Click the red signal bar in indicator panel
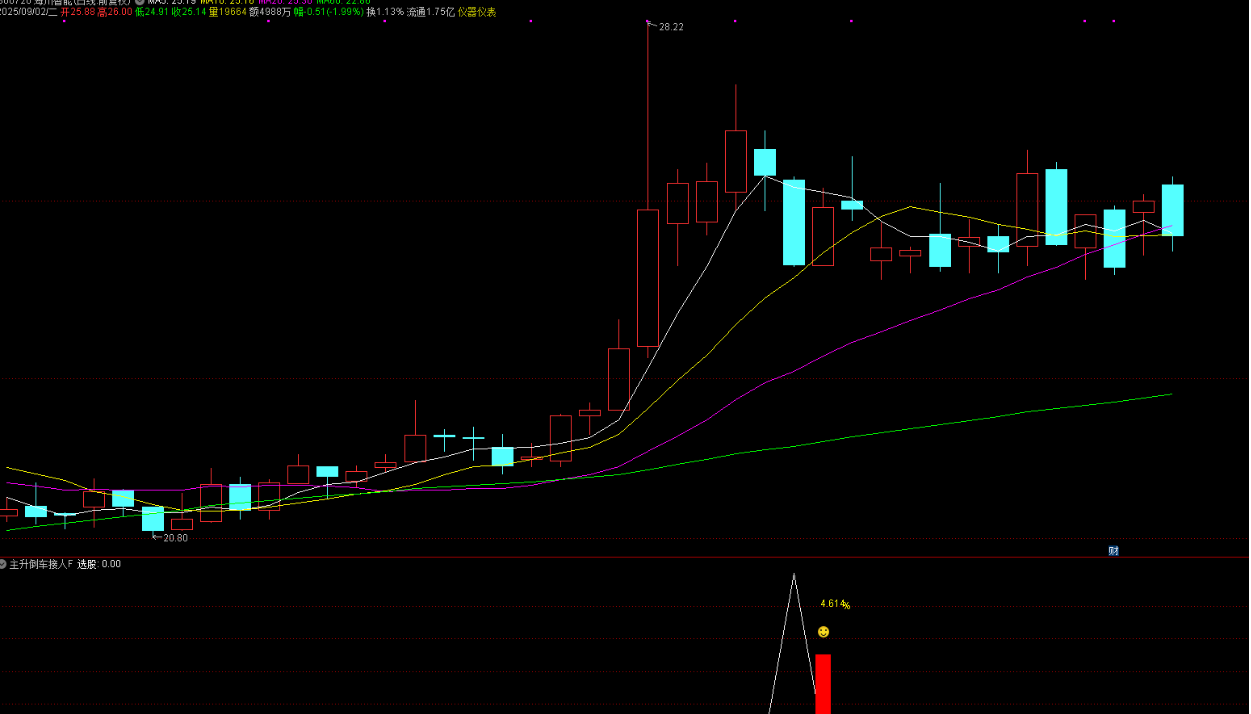1251x714 pixels. click(823, 684)
